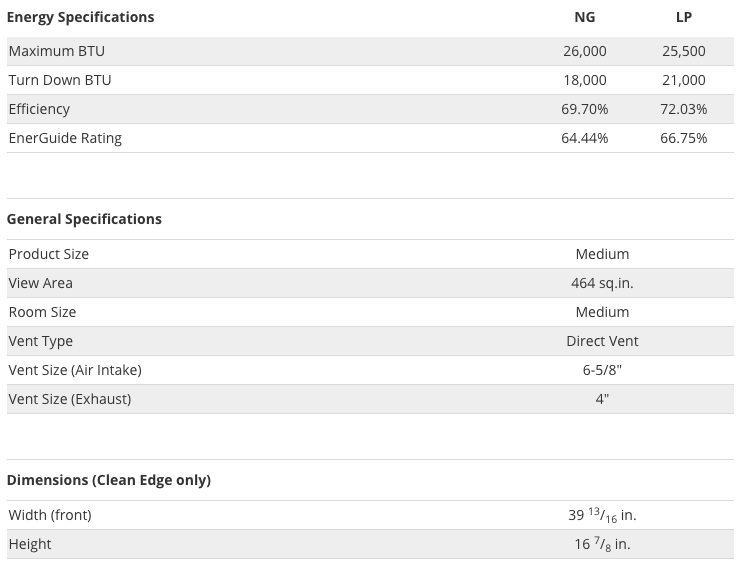The width and height of the screenshot is (737, 564).
Task: Click the Dimensions (Clean Edge only) heading
Action: point(109,480)
